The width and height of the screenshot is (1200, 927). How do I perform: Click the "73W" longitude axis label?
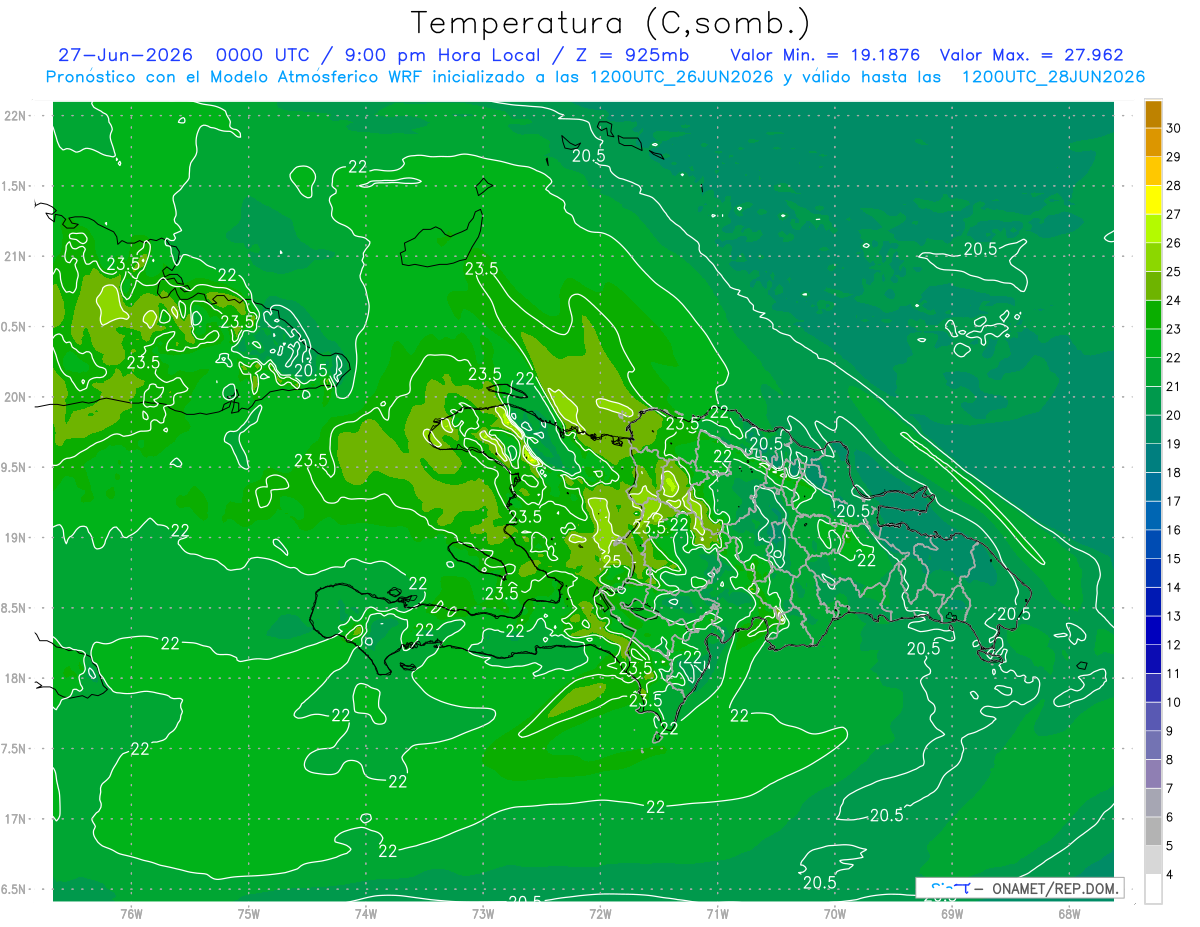[x=483, y=913]
